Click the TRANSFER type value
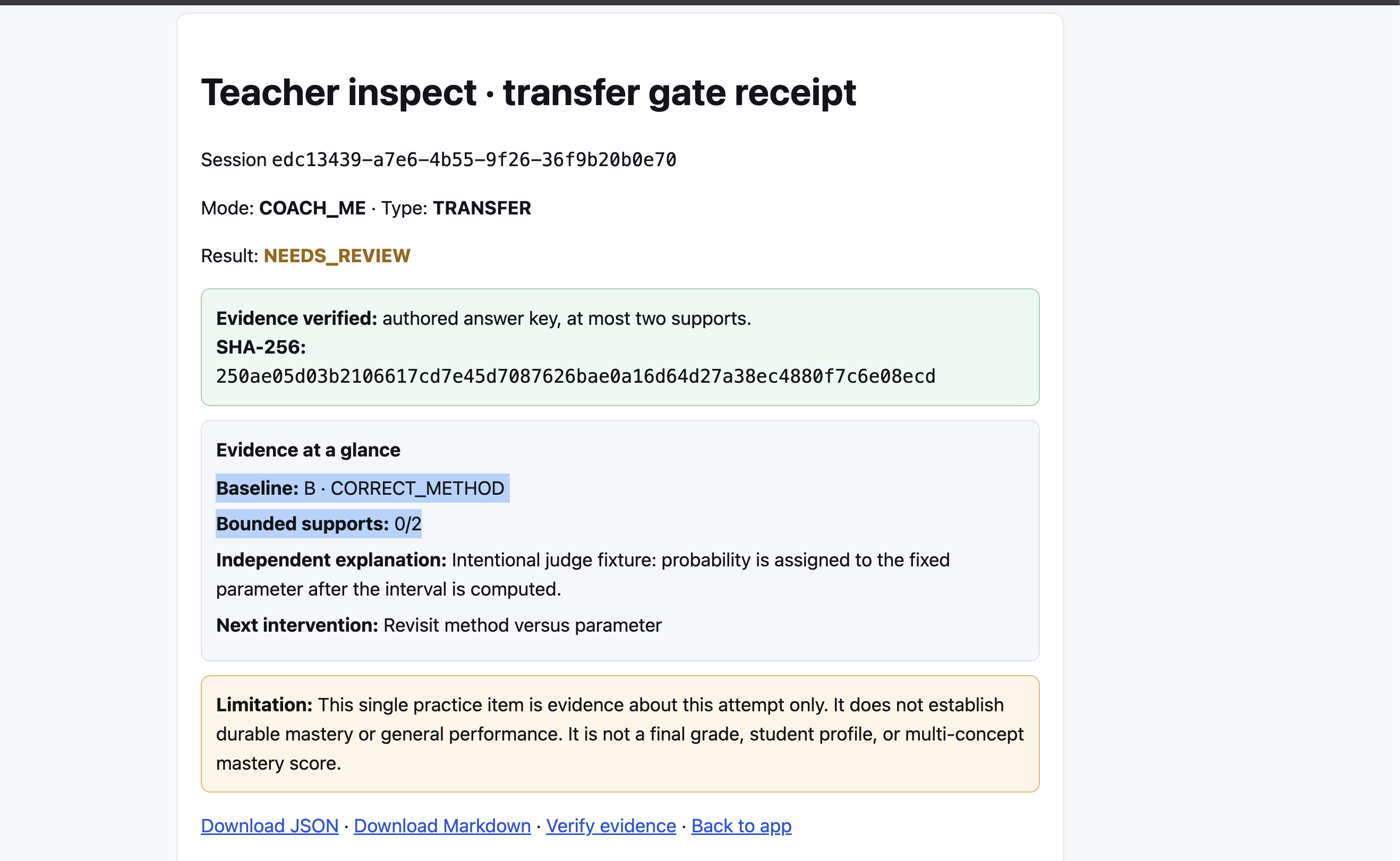This screenshot has width=1400, height=861. 482,208
